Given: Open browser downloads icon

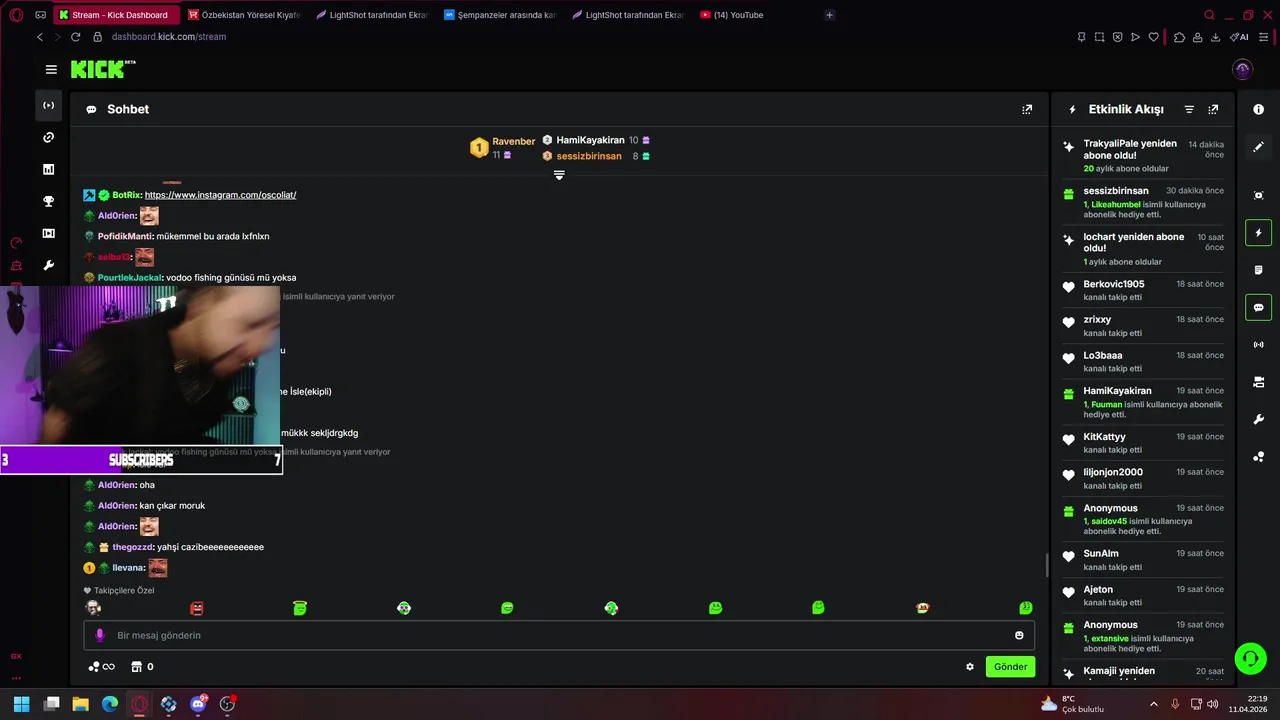Looking at the screenshot, I should point(1215,37).
